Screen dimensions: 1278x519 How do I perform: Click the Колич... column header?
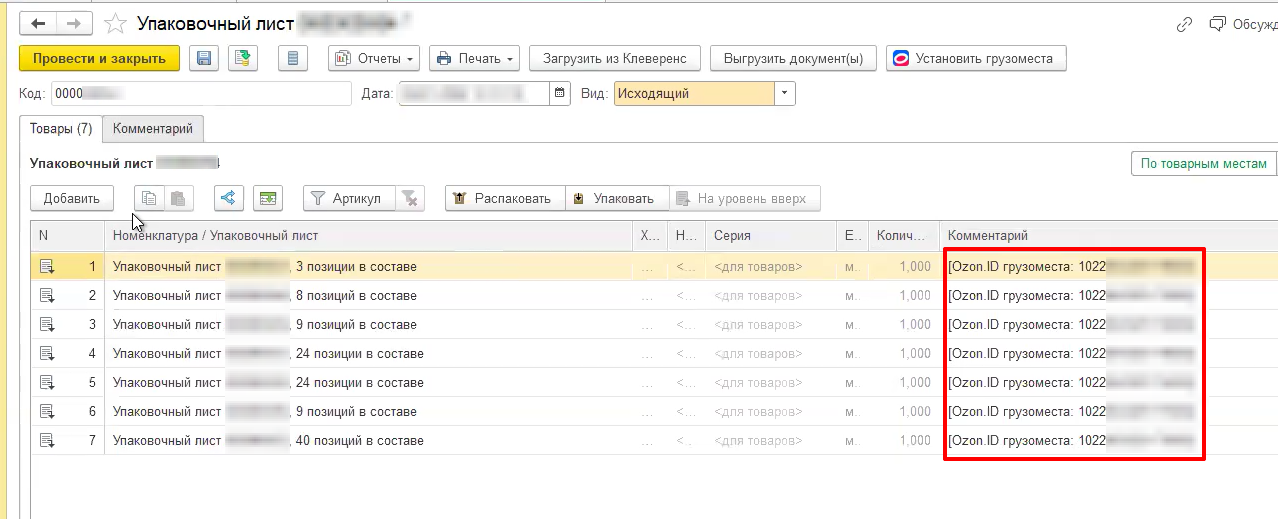pos(903,236)
